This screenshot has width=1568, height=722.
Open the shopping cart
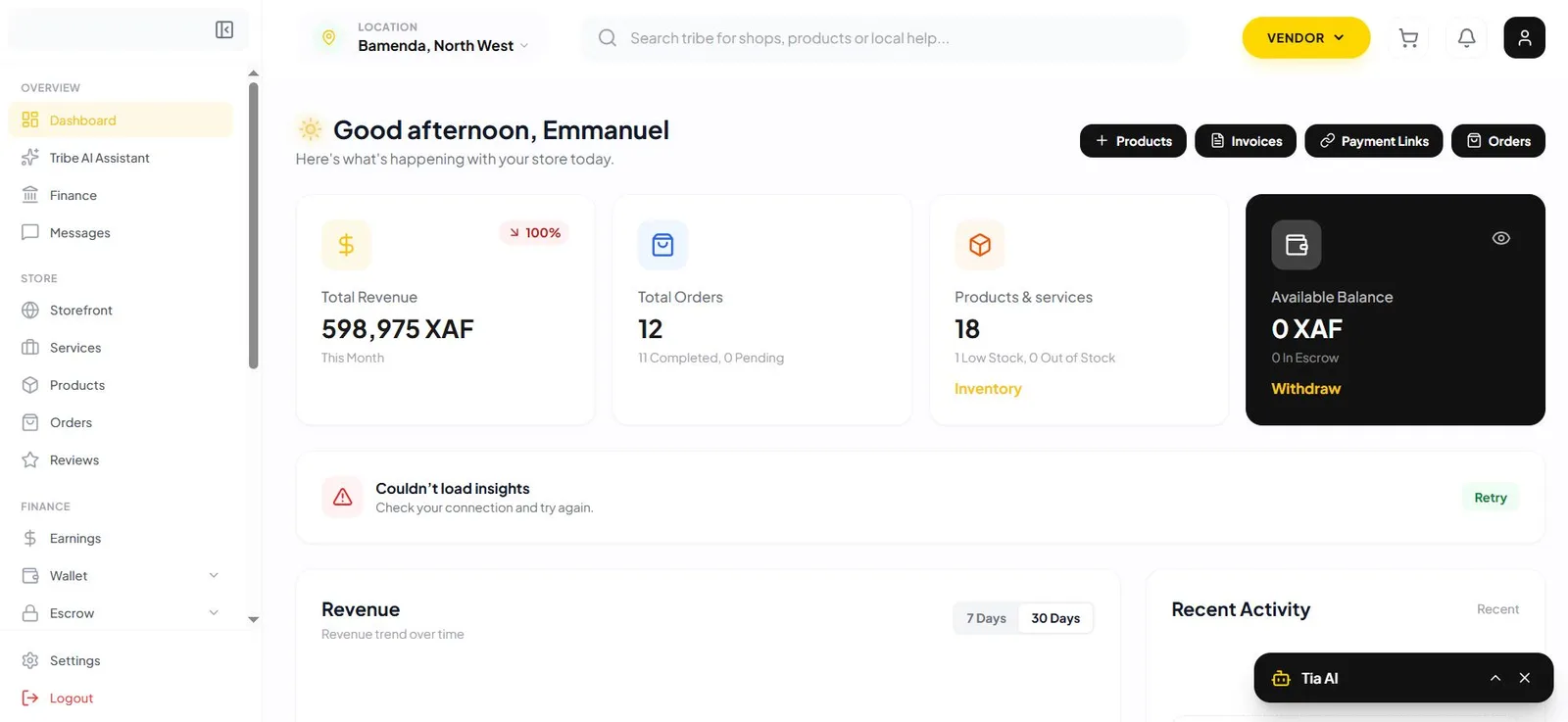pyautogui.click(x=1408, y=38)
